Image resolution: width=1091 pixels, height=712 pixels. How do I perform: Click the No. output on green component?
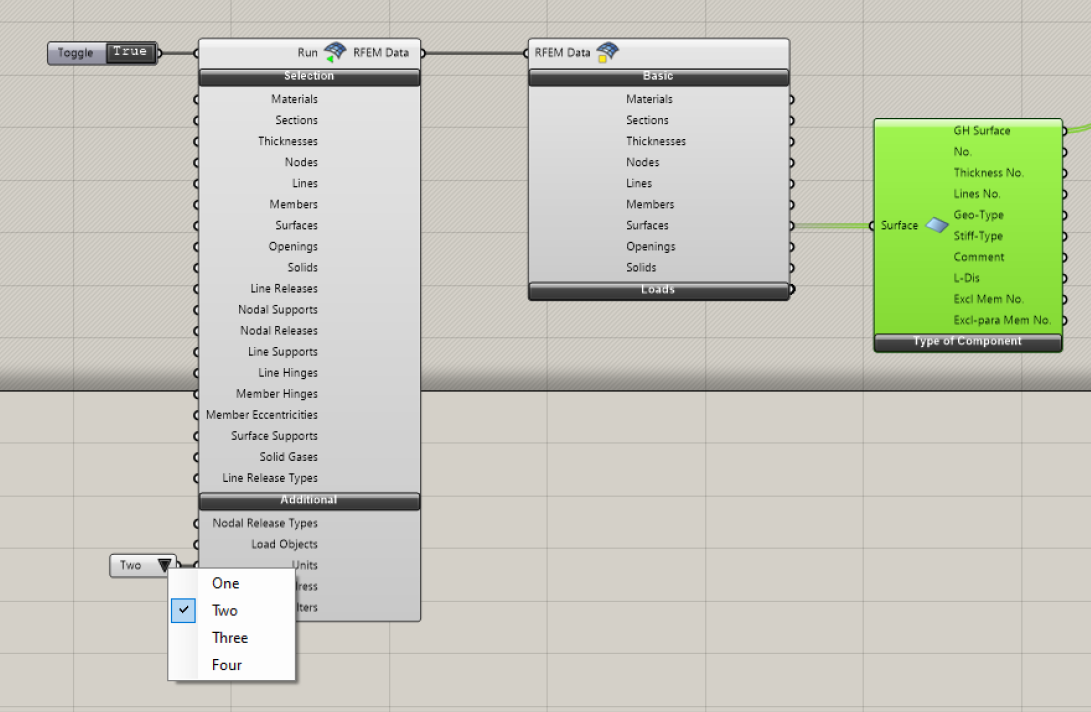click(x=962, y=152)
